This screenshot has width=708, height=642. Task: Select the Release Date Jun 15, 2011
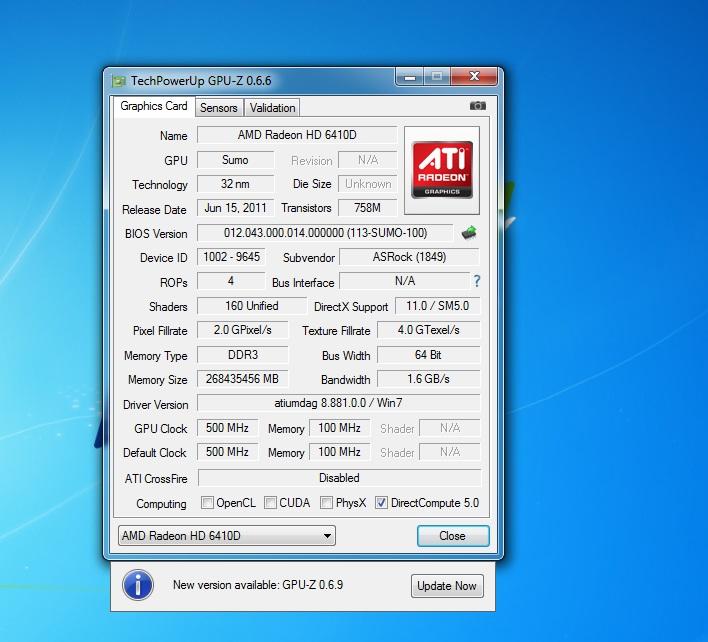click(235, 208)
